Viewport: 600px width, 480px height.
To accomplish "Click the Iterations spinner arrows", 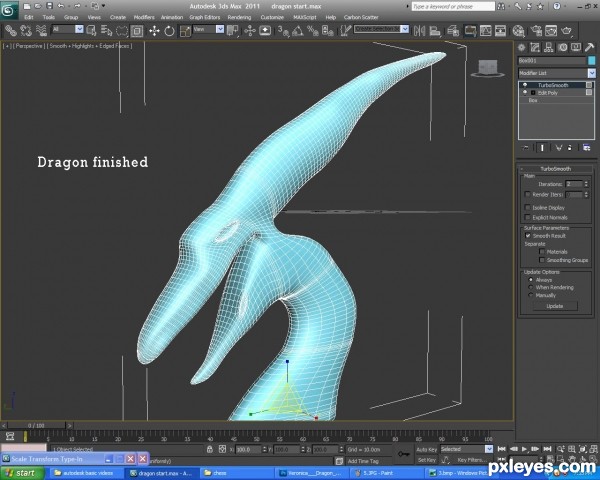I will pyautogui.click(x=586, y=184).
